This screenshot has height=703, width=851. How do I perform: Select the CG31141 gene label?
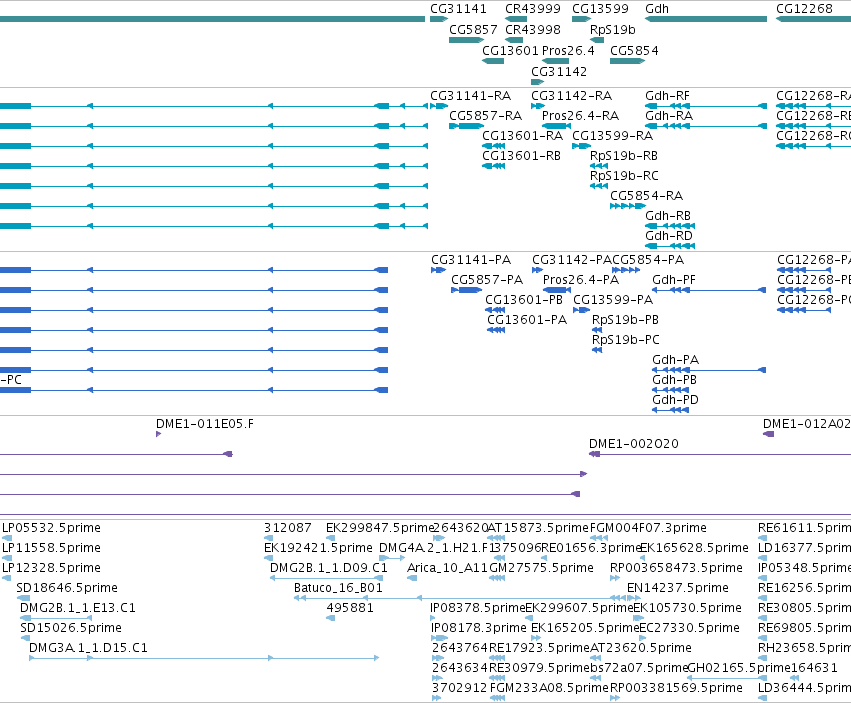458,9
